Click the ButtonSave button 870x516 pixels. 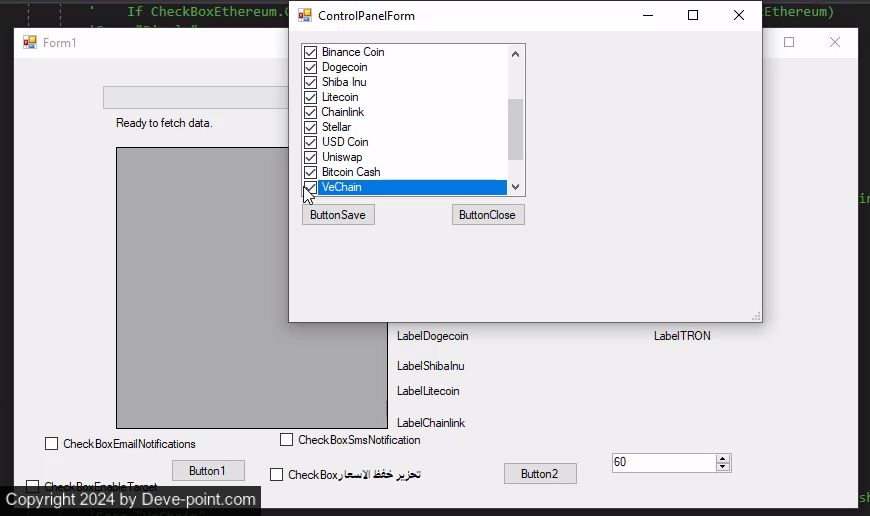click(x=338, y=215)
